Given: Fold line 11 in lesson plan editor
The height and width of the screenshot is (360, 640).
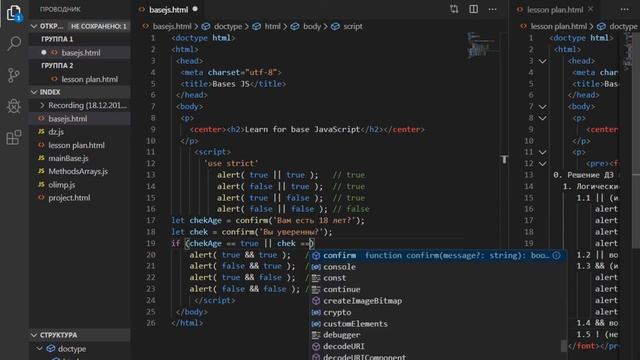Looking at the screenshot, I should tap(542, 152).
